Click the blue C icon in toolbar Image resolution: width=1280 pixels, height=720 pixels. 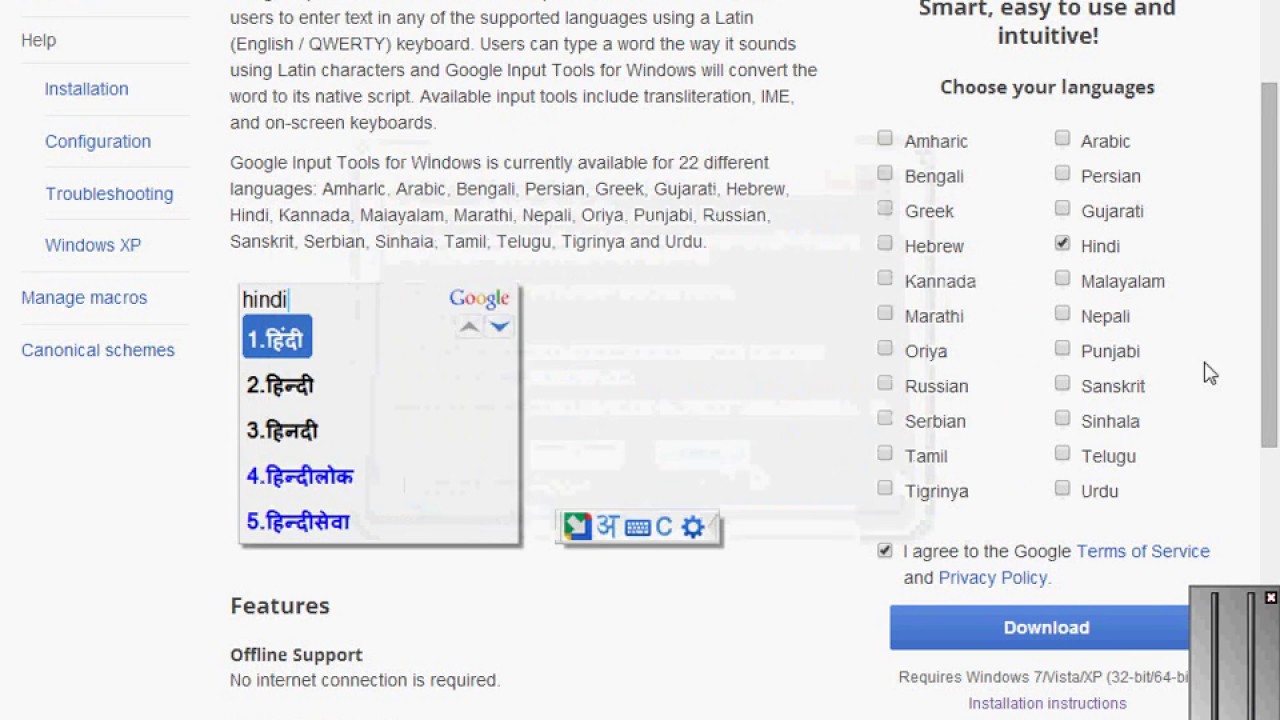point(664,527)
